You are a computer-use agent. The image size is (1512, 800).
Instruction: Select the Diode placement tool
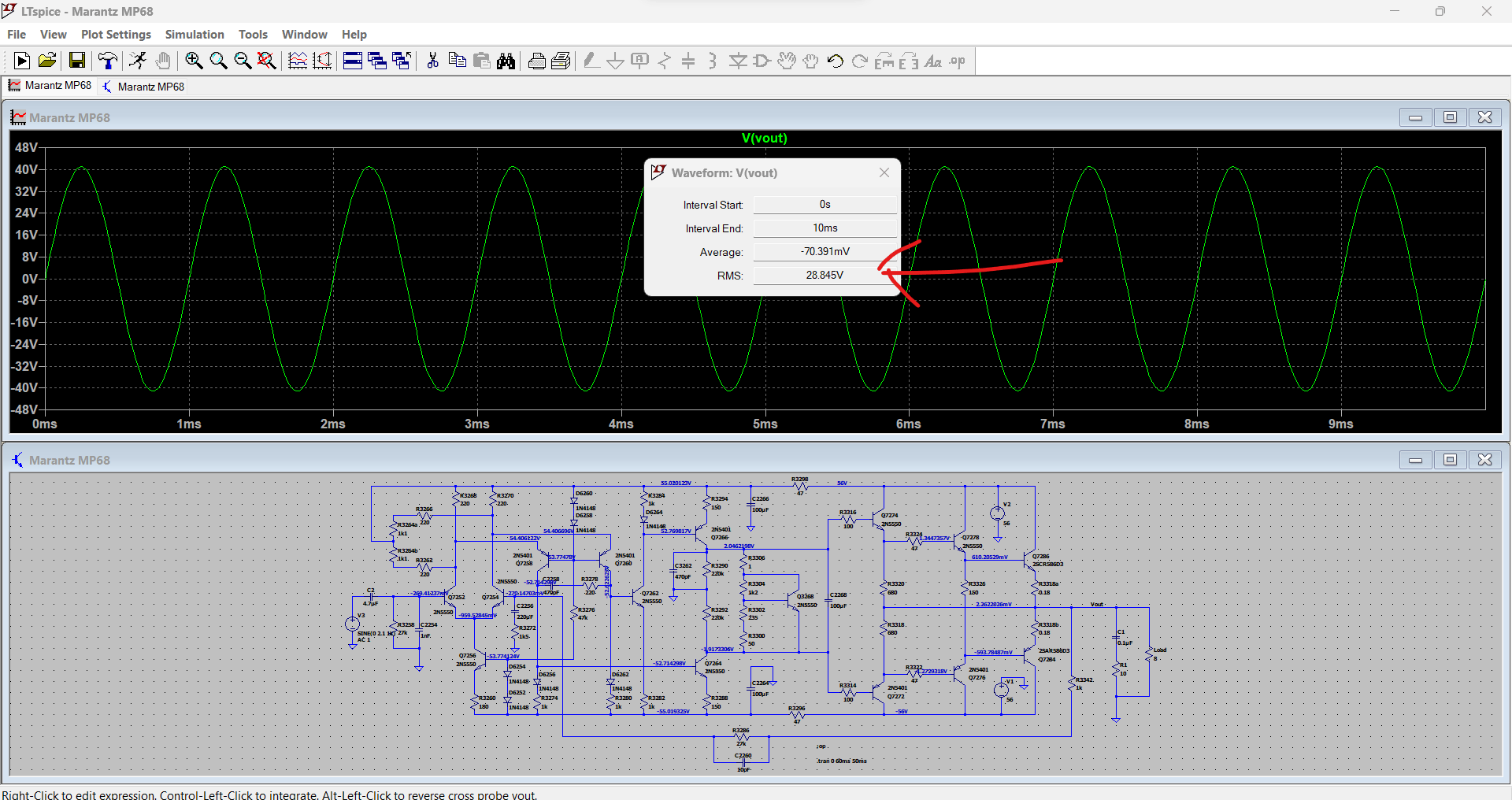(x=738, y=61)
